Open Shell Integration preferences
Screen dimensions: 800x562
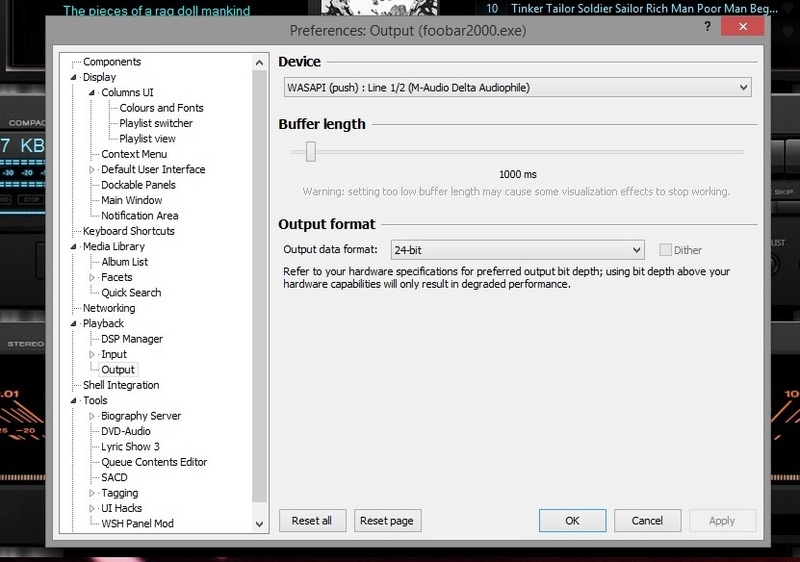coord(121,385)
